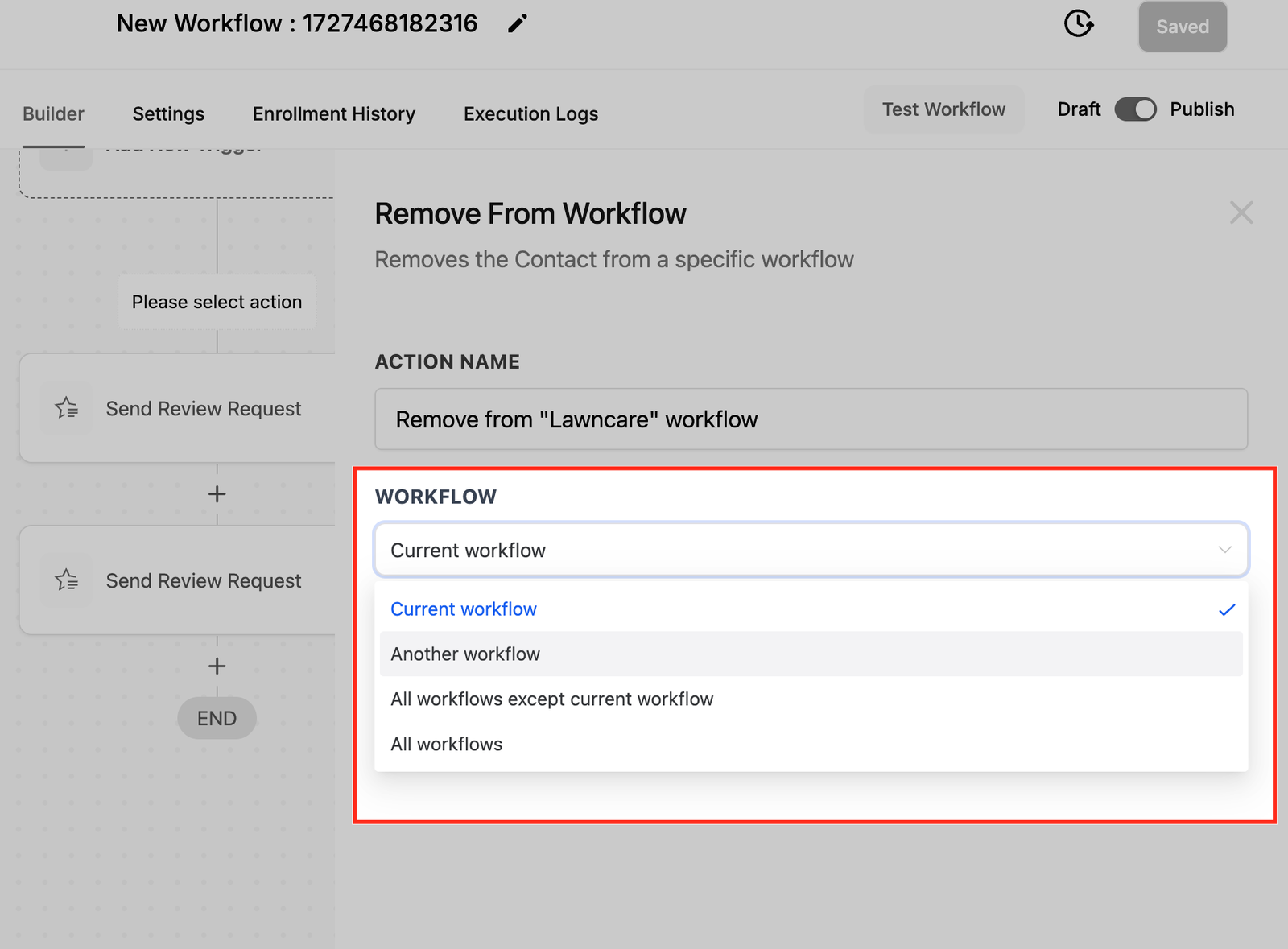
Task: Click the pencil icon to rename workflow
Action: [x=517, y=24]
